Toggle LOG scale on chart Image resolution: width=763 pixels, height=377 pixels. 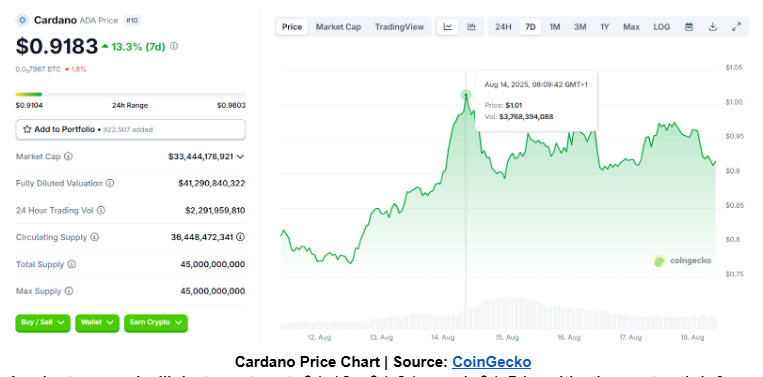tap(661, 27)
